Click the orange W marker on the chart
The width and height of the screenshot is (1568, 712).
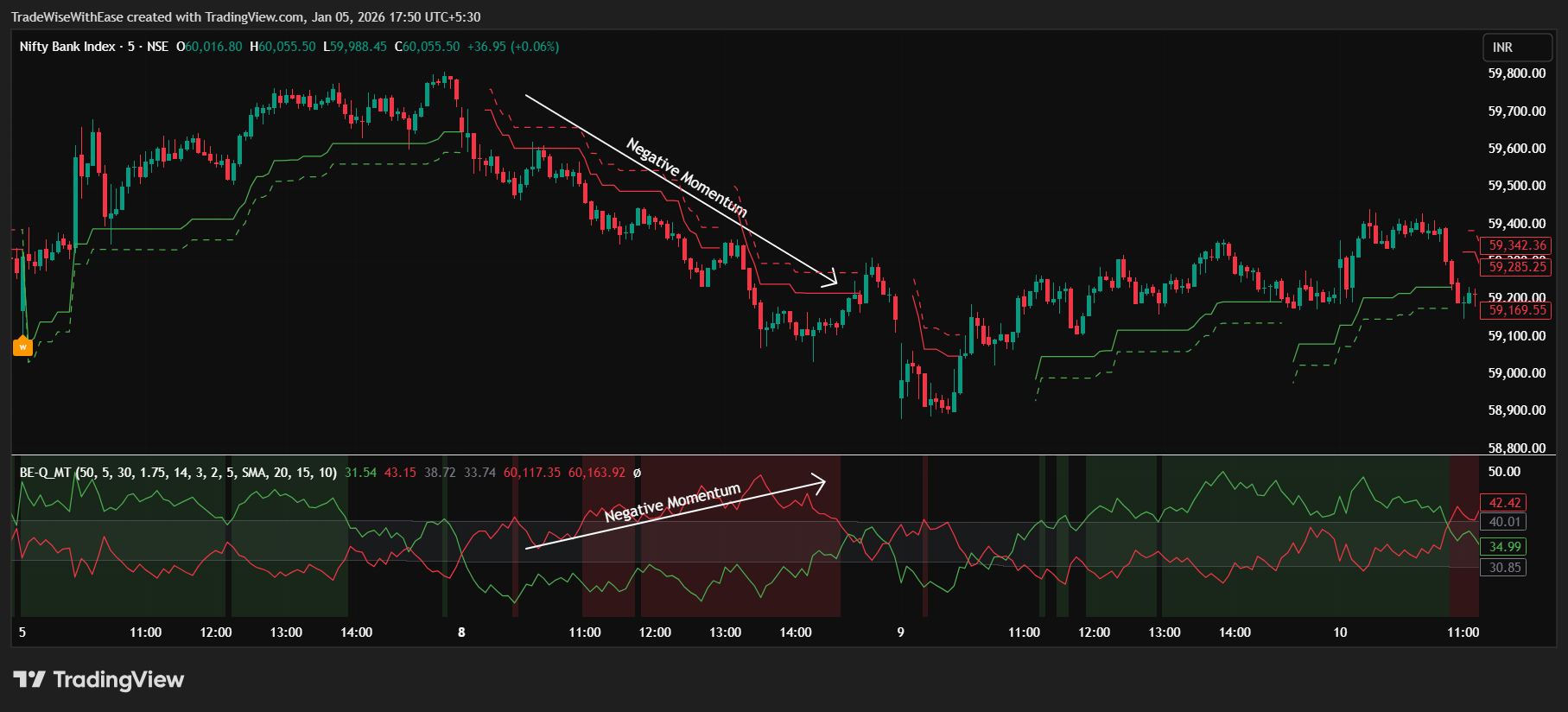(x=22, y=346)
